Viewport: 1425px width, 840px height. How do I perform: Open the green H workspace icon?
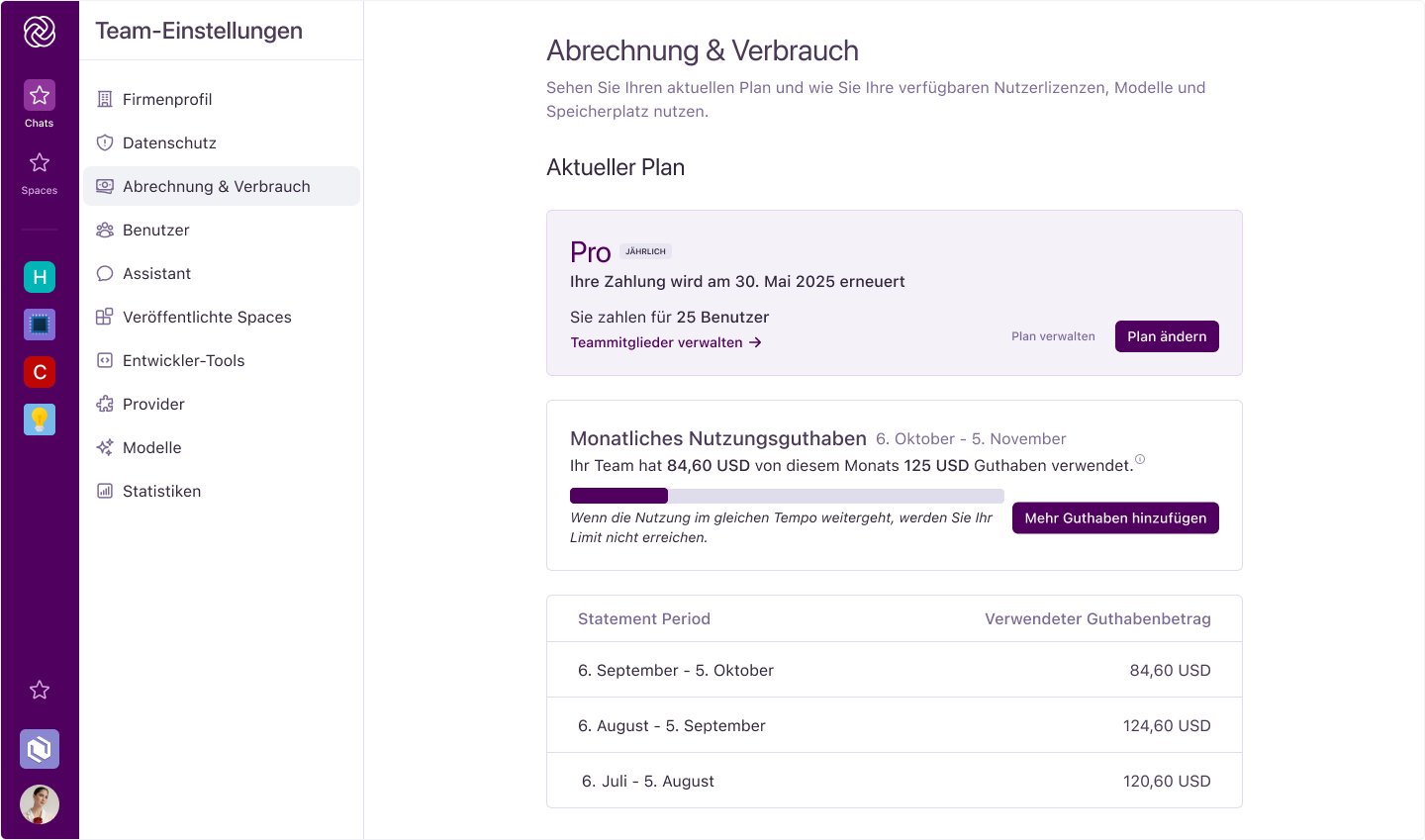click(39, 277)
